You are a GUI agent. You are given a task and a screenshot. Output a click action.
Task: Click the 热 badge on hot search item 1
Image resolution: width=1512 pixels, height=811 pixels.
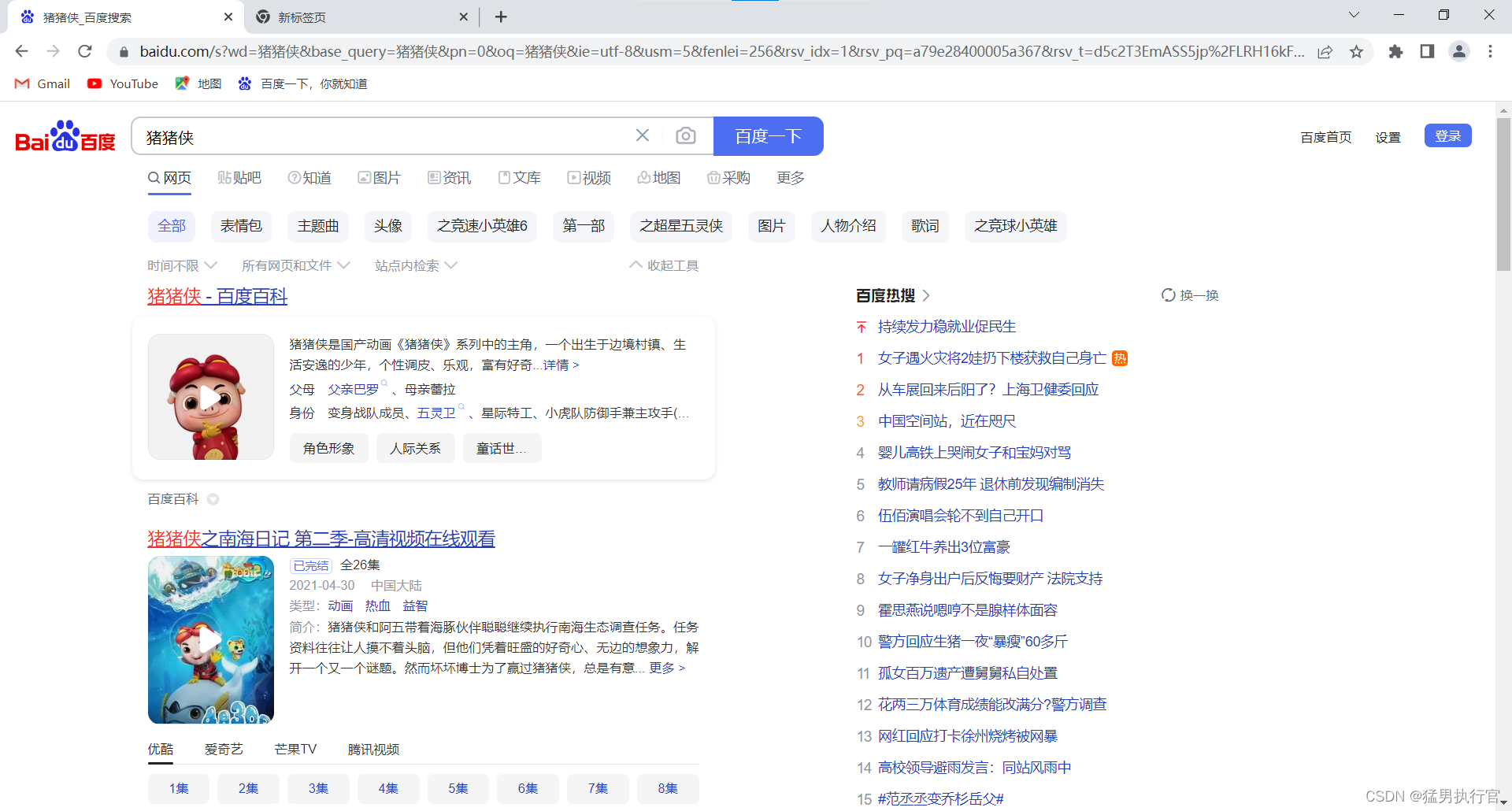(x=1120, y=358)
